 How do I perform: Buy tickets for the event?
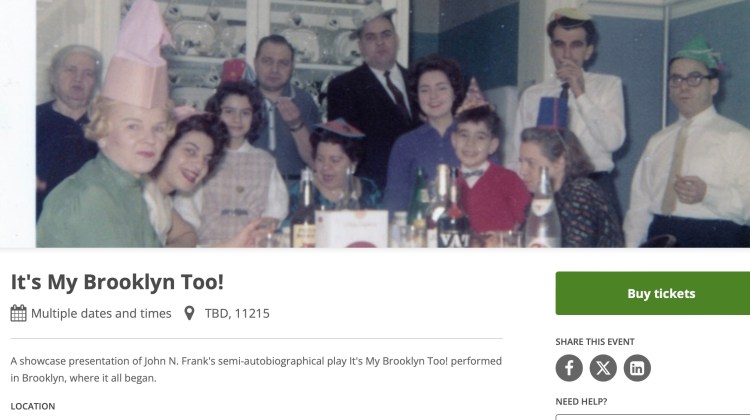[652, 293]
